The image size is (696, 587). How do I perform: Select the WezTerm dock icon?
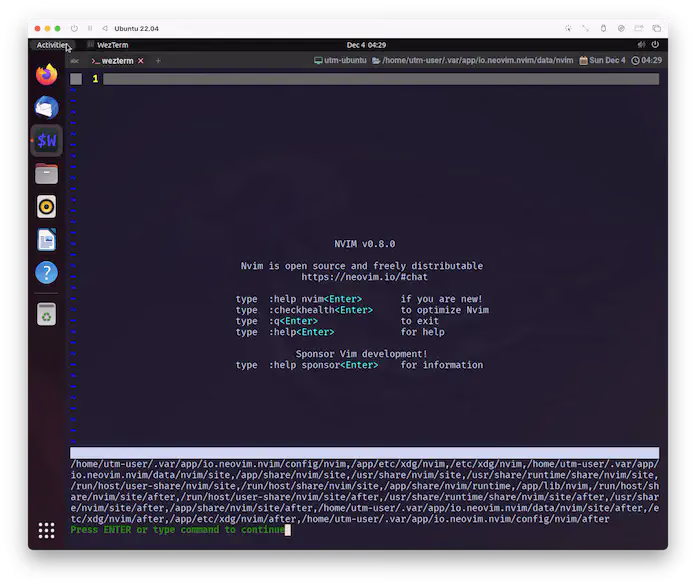(x=47, y=141)
